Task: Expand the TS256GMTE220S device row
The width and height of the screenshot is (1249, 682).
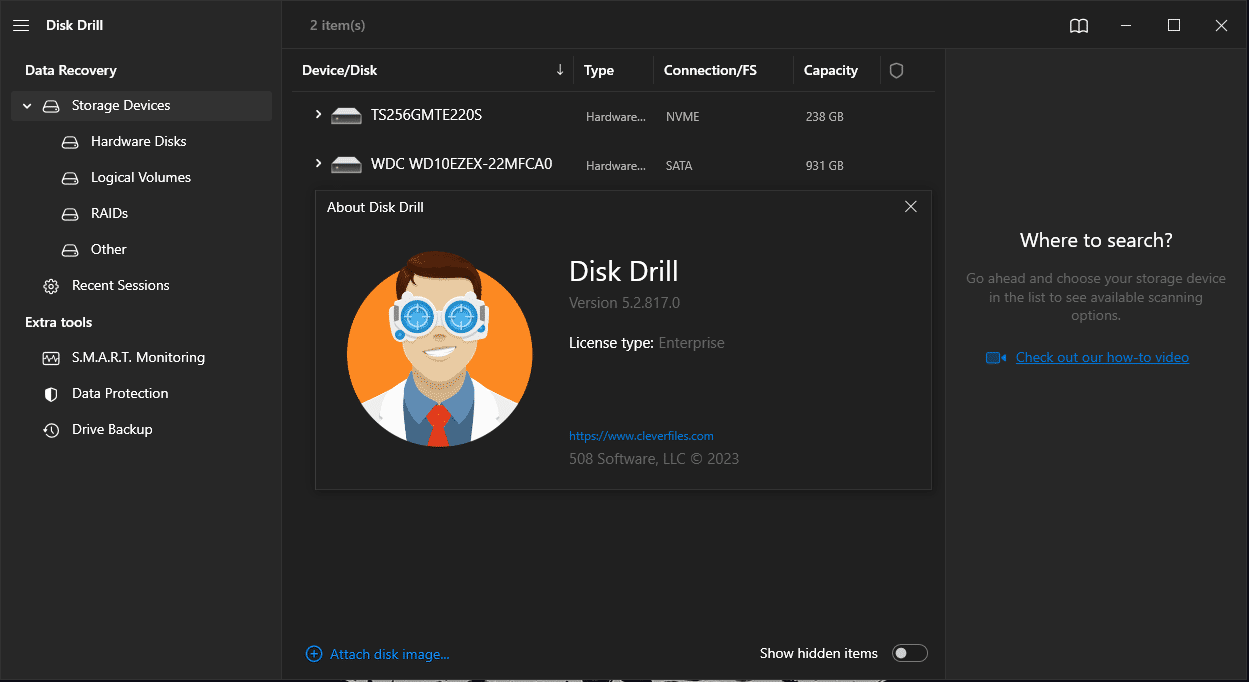Action: pos(318,115)
